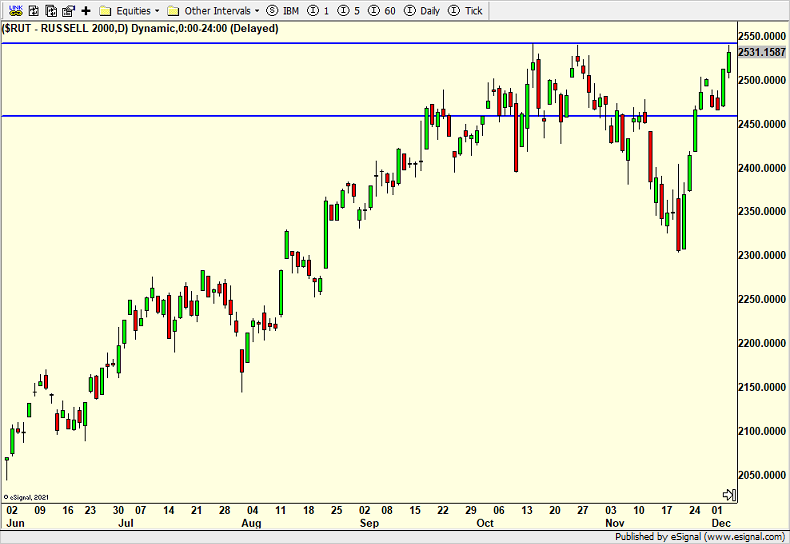
Task: Select the 5-minute interval button
Action: (x=349, y=11)
